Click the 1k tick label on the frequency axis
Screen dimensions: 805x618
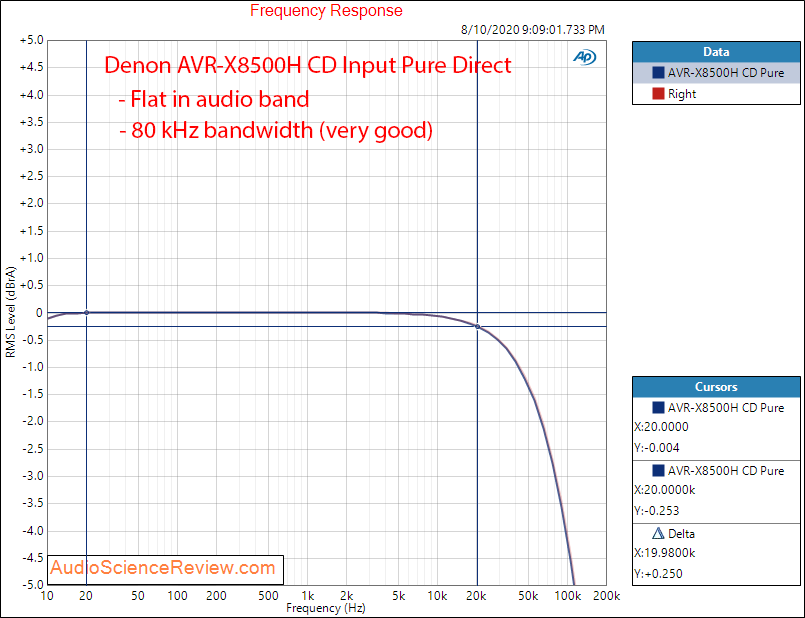pos(308,596)
